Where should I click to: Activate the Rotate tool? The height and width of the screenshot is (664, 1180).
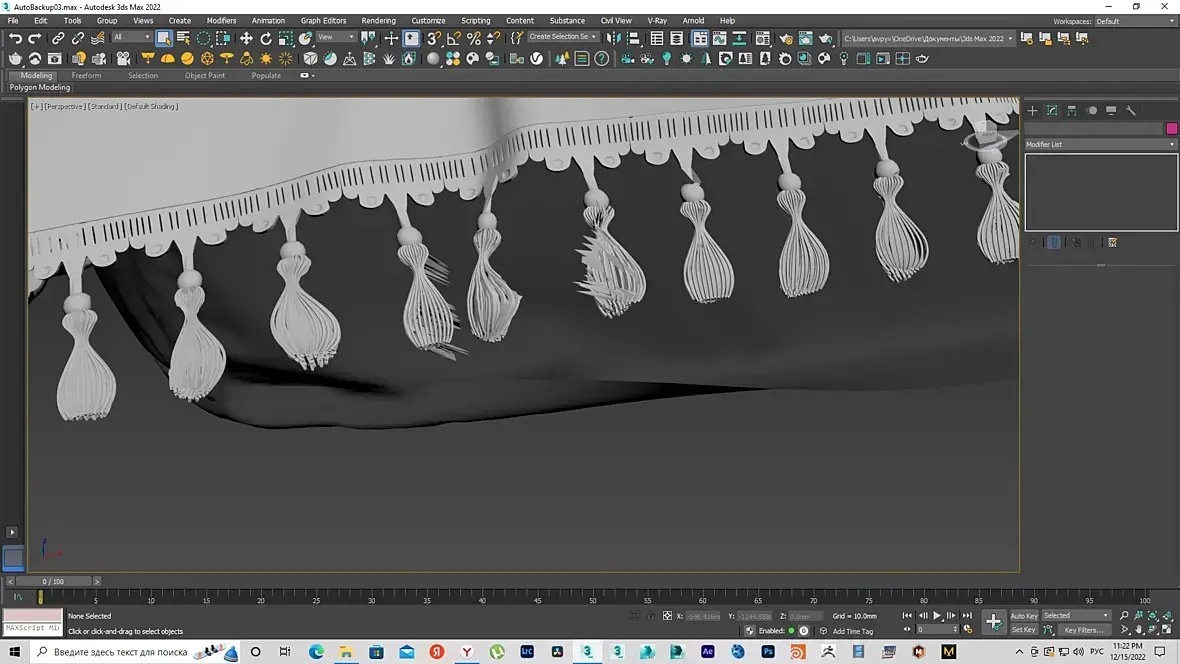pos(266,38)
